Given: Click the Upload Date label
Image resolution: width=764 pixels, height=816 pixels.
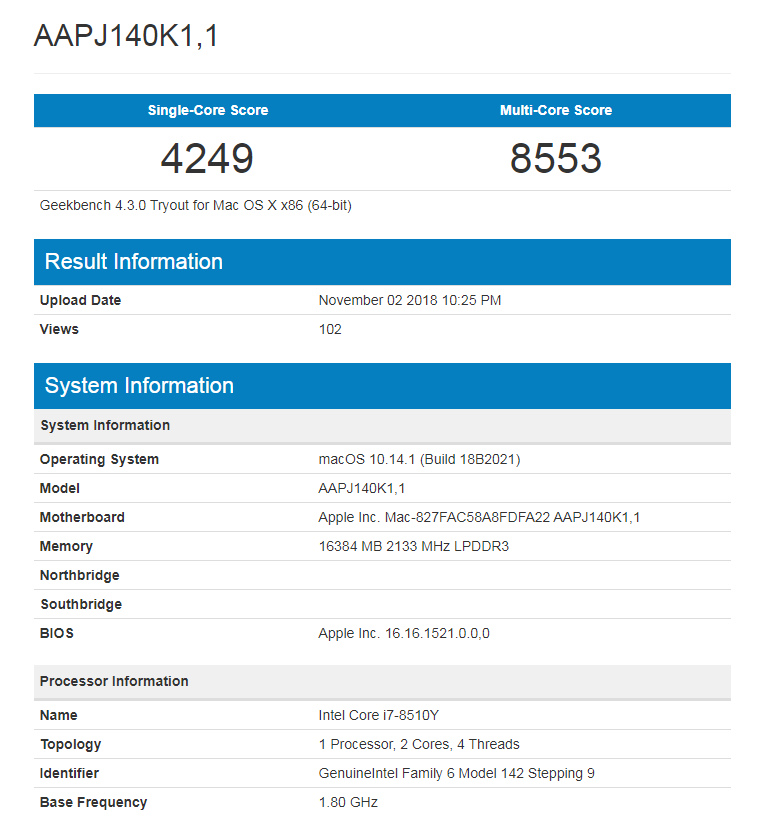Looking at the screenshot, I should tap(80, 300).
